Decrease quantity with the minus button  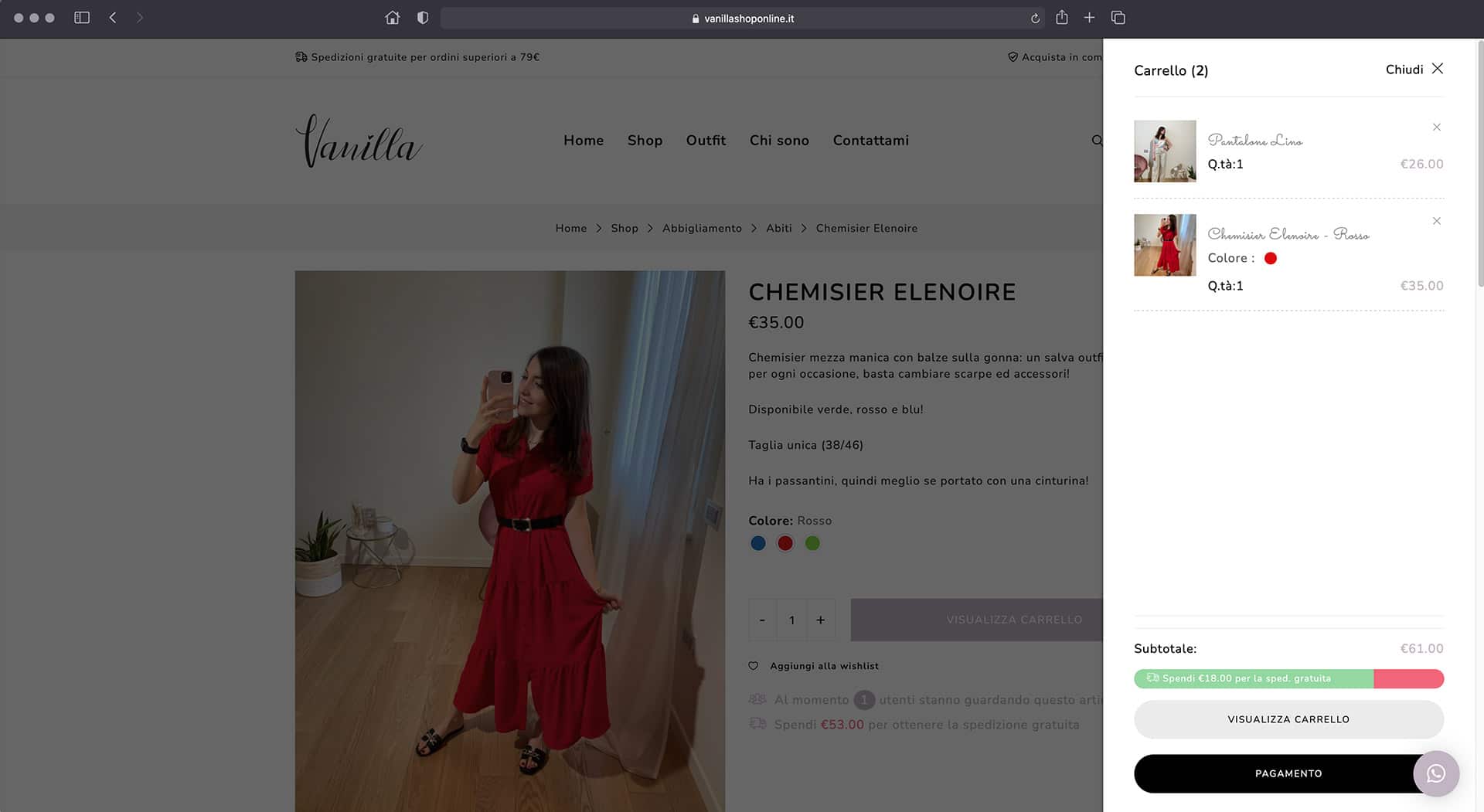click(x=763, y=620)
